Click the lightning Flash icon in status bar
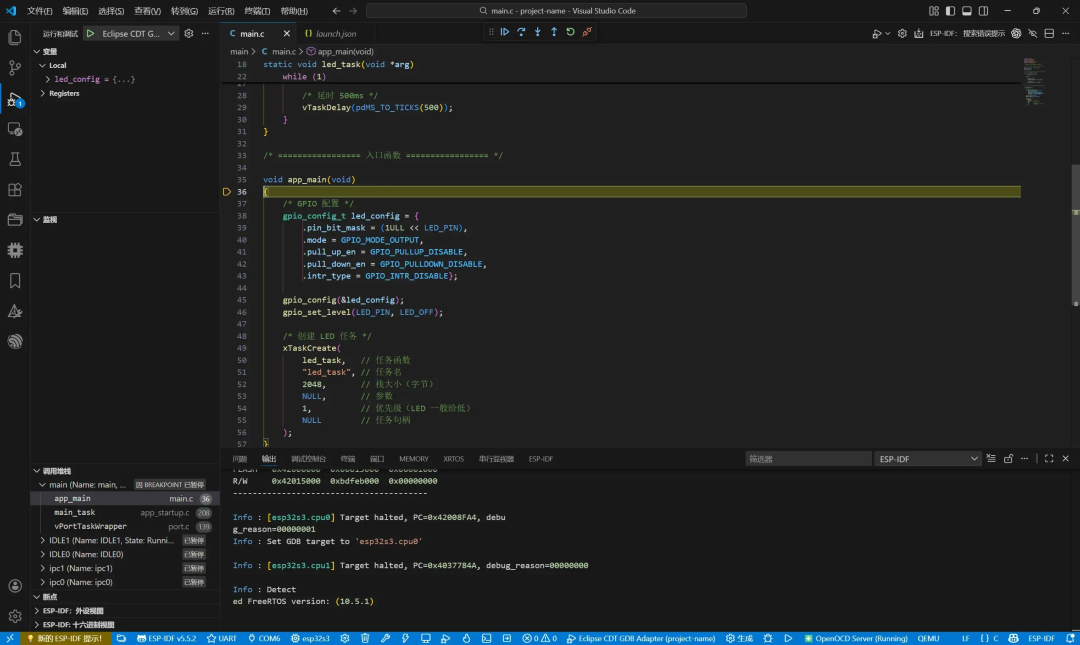1080x645 pixels. (x=405, y=638)
